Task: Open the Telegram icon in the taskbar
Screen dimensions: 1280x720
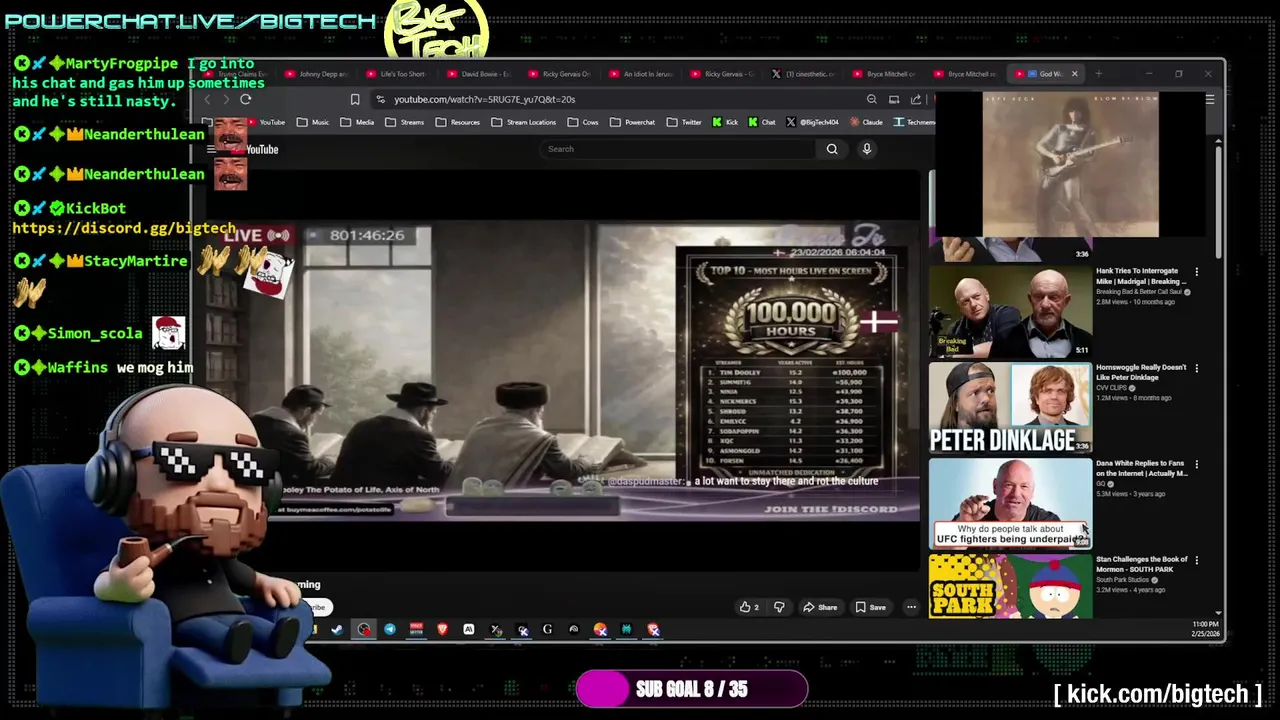Action: coord(390,629)
